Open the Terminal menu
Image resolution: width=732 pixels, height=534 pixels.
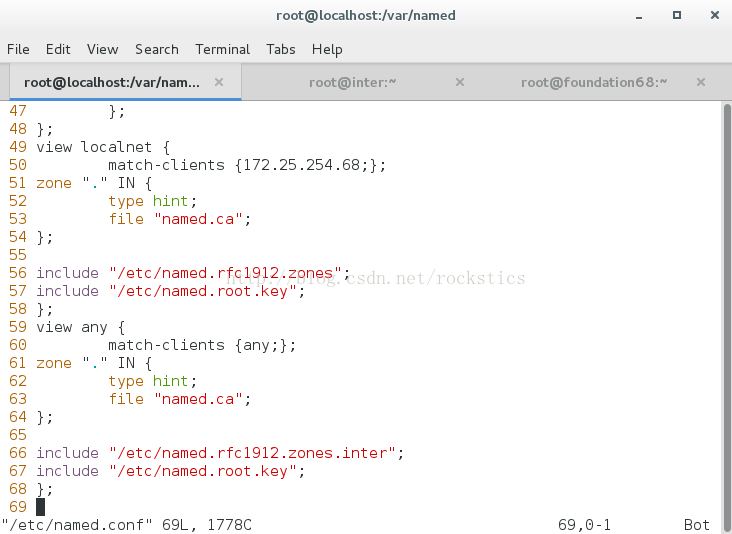click(x=222, y=49)
